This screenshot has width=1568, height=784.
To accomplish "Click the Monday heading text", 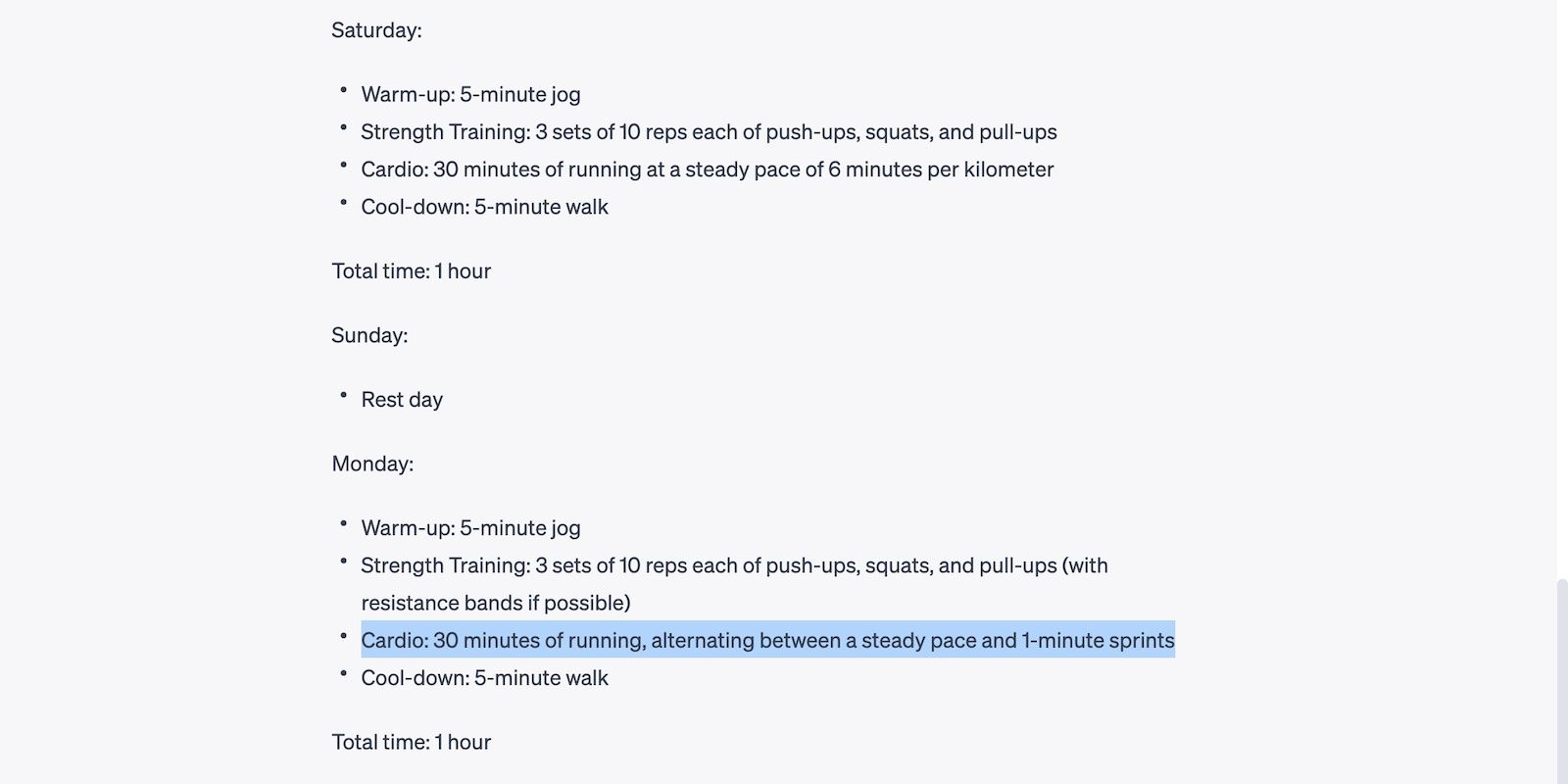I will point(372,464).
